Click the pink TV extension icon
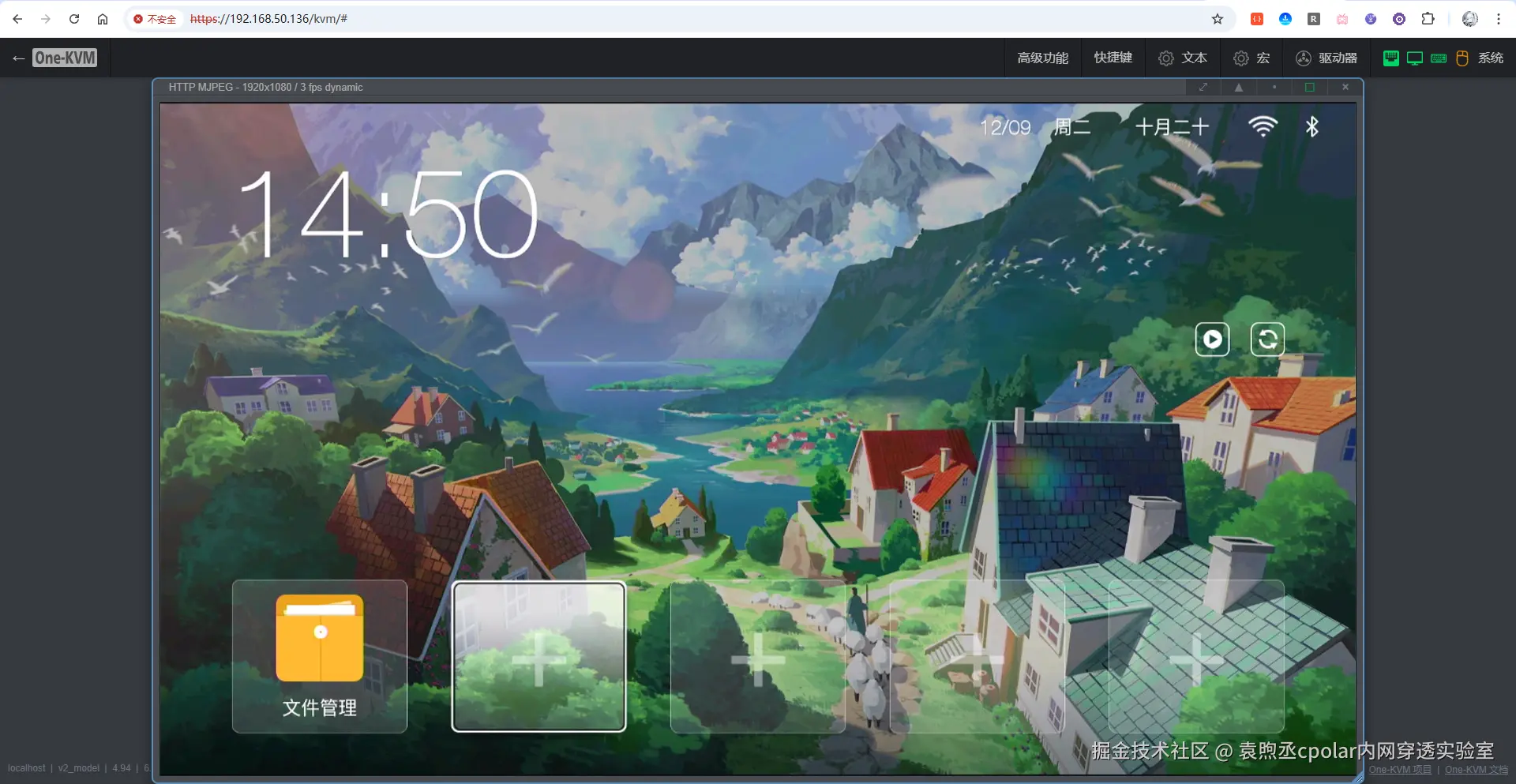Image resolution: width=1516 pixels, height=784 pixels. point(1342,19)
